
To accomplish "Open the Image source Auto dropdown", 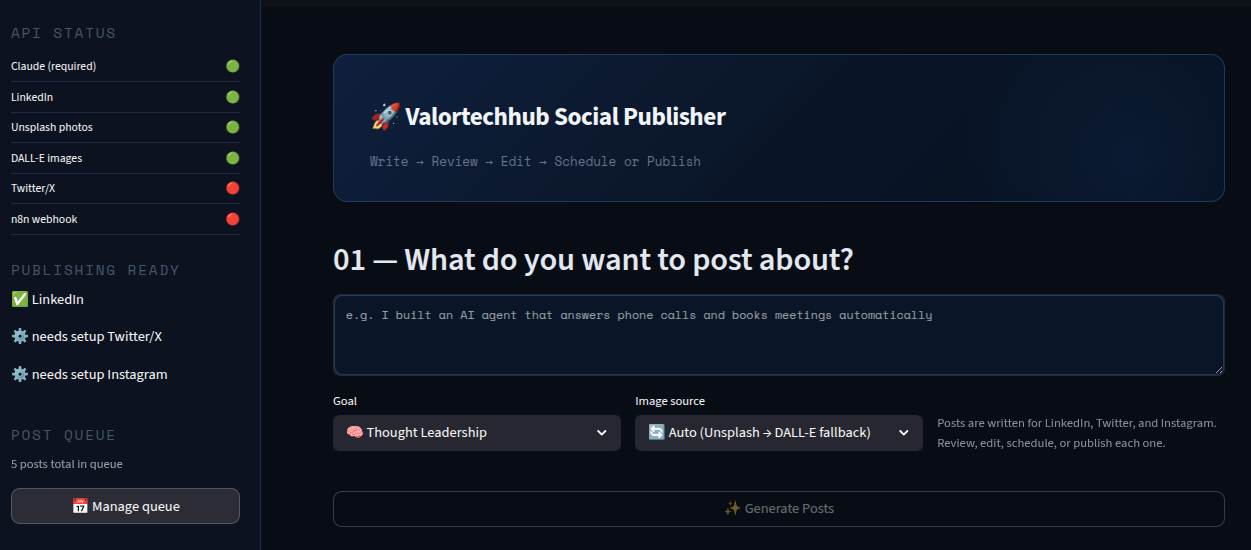I will (778, 433).
